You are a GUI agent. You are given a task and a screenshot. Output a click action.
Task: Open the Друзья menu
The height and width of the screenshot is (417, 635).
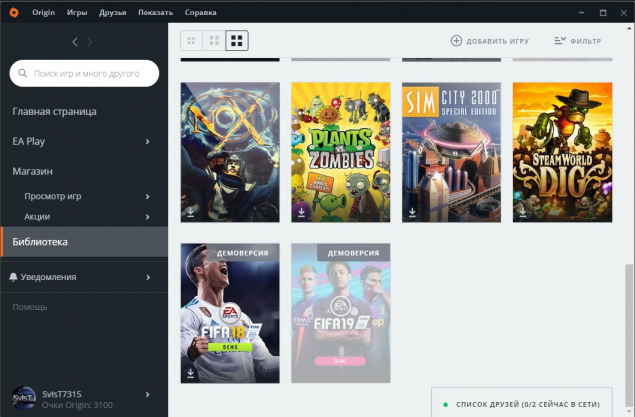tap(113, 13)
